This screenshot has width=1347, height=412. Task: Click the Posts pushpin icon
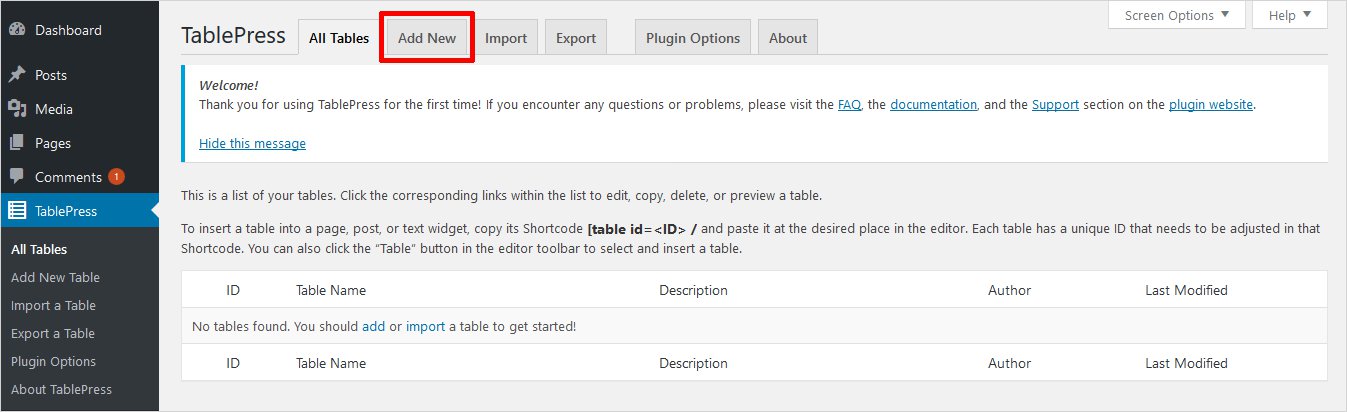coord(17,75)
